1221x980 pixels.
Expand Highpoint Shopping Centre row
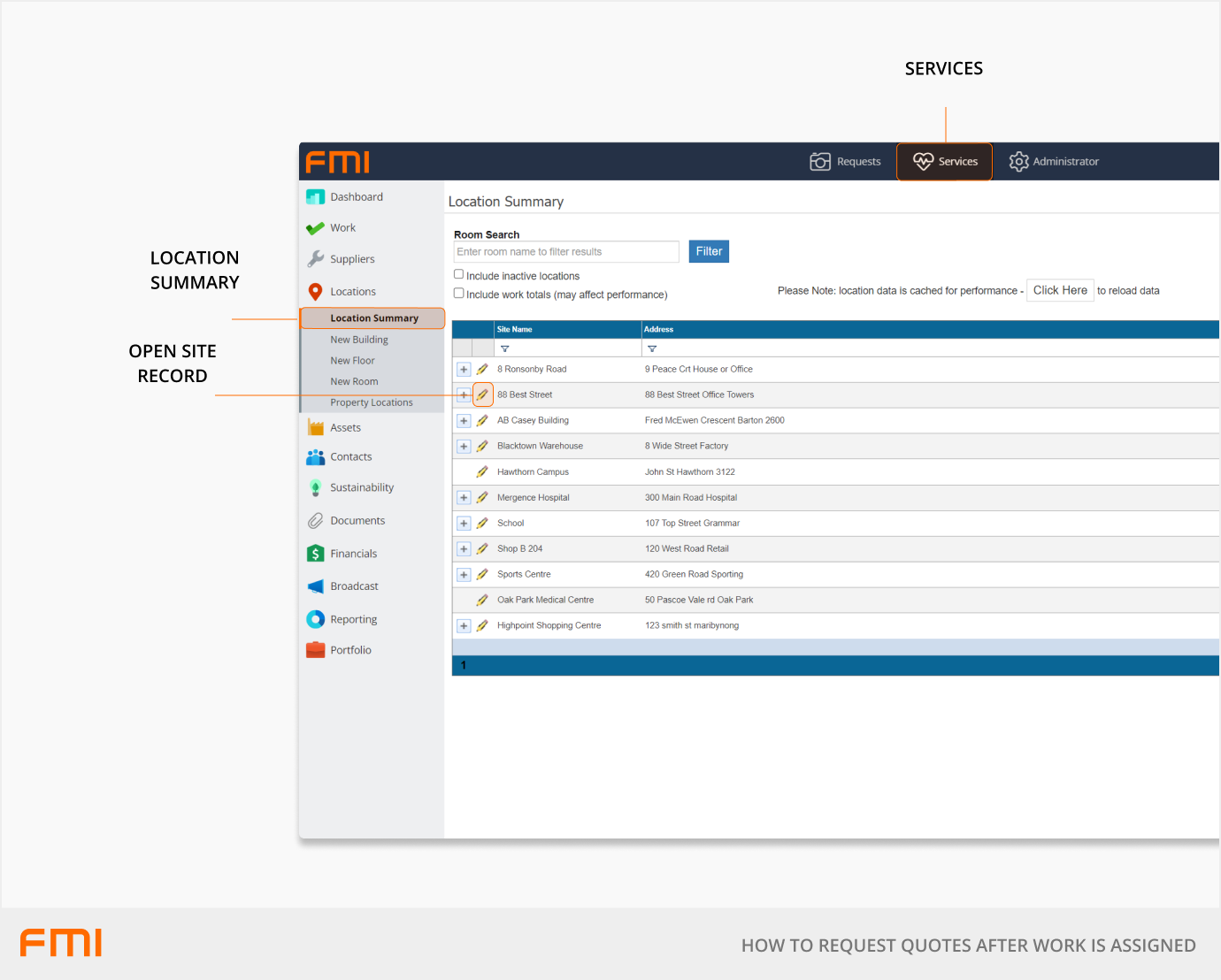pos(464,626)
